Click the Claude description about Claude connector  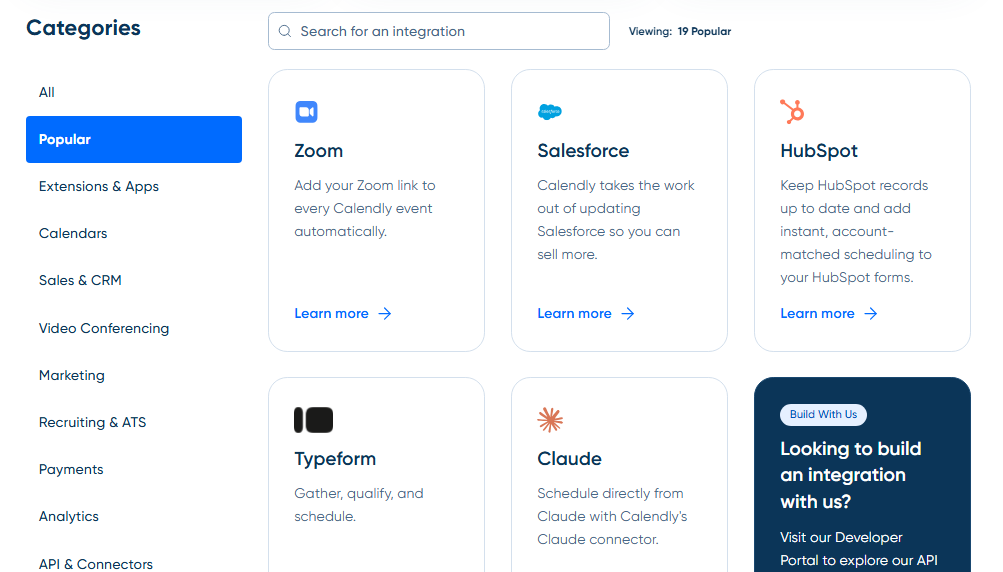(x=612, y=516)
